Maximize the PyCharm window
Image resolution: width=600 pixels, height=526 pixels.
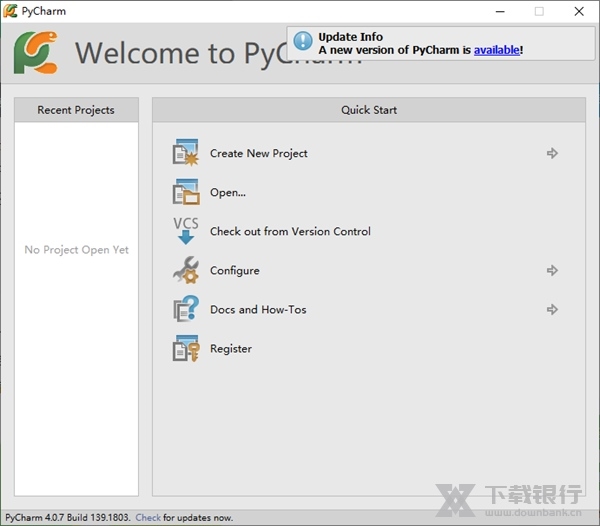pos(539,11)
